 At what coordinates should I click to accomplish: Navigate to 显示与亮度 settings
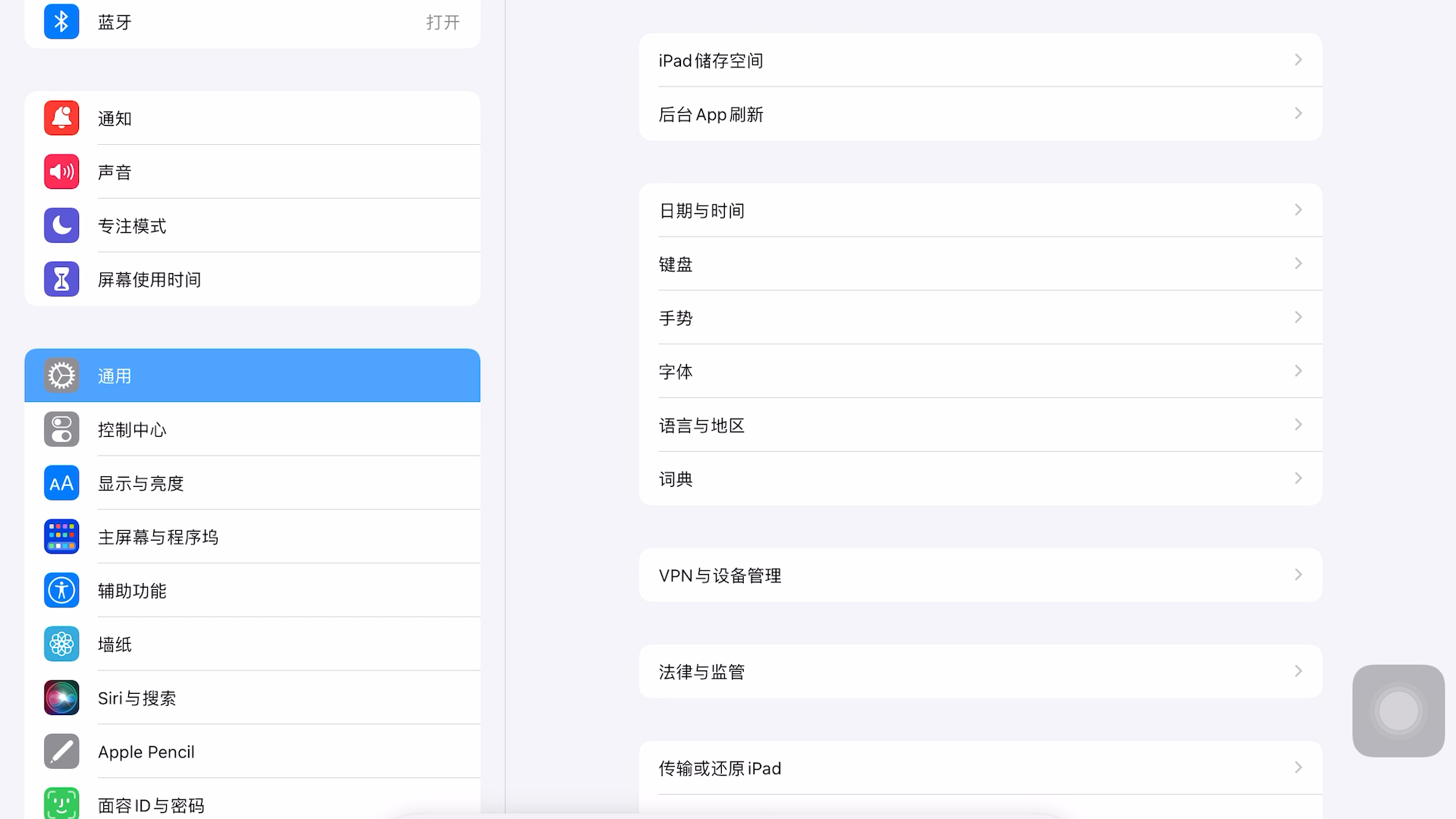(x=252, y=483)
